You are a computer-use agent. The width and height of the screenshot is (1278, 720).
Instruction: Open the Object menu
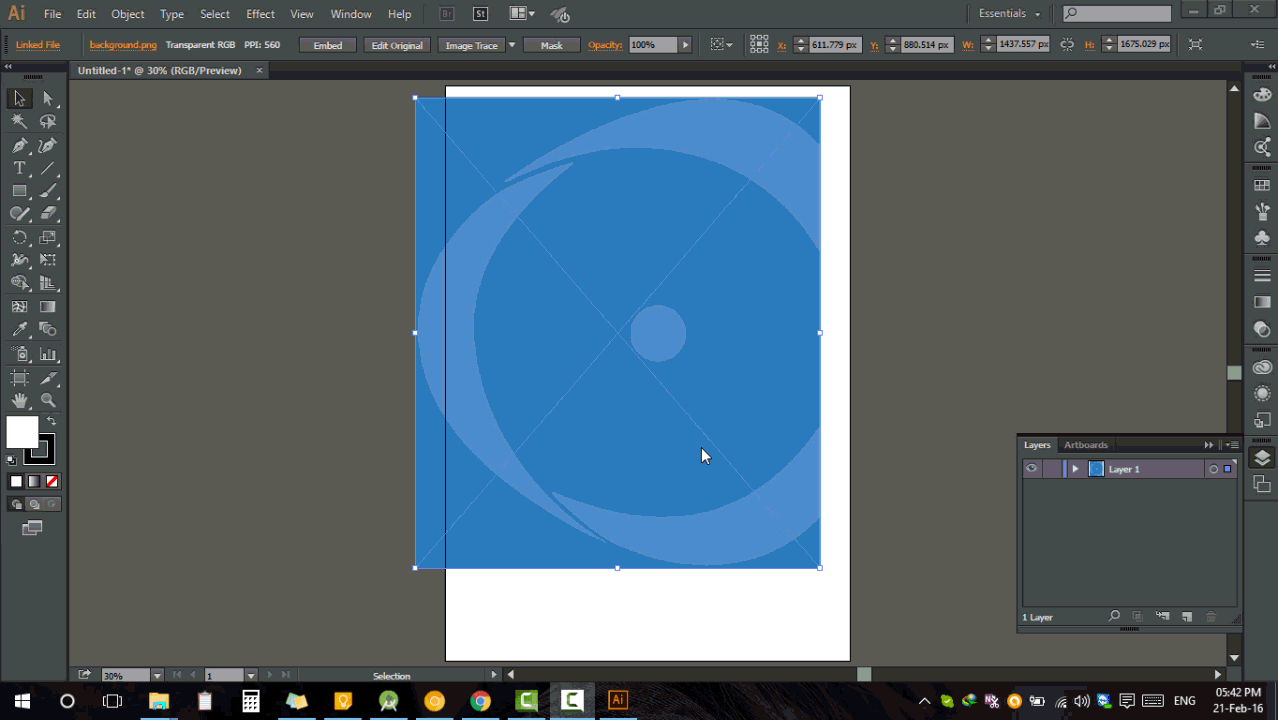128,14
